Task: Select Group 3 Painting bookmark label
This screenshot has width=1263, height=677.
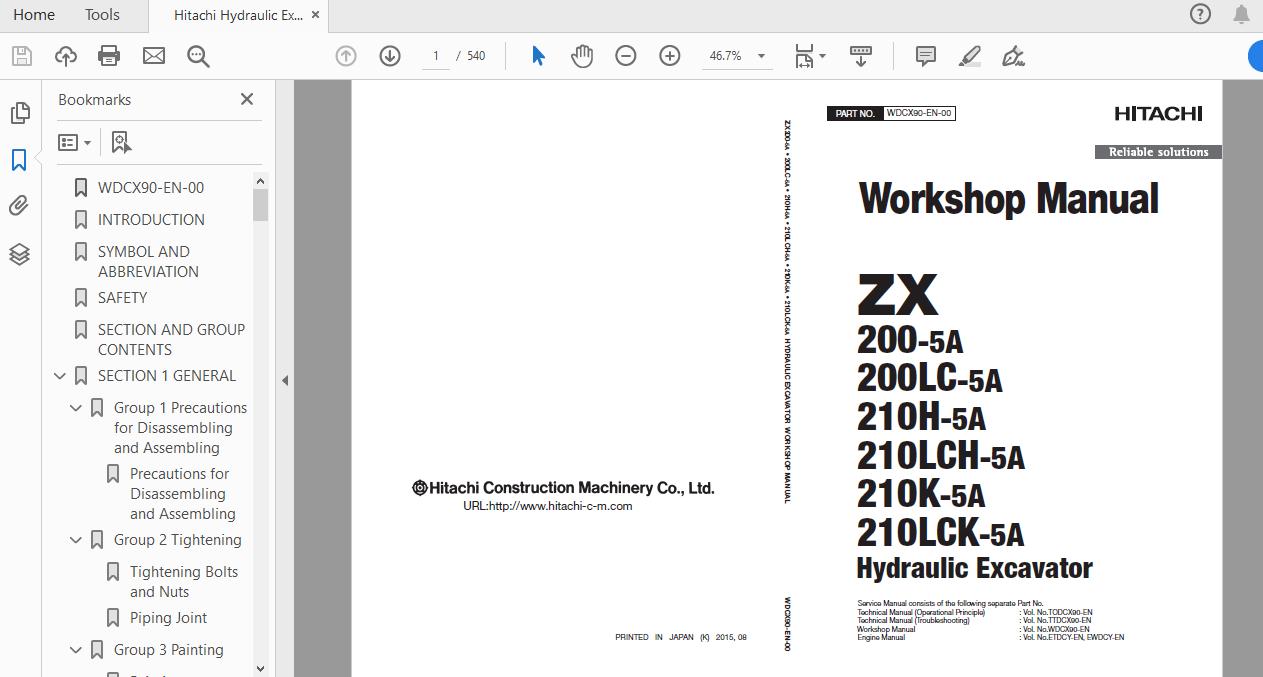Action: (x=169, y=649)
